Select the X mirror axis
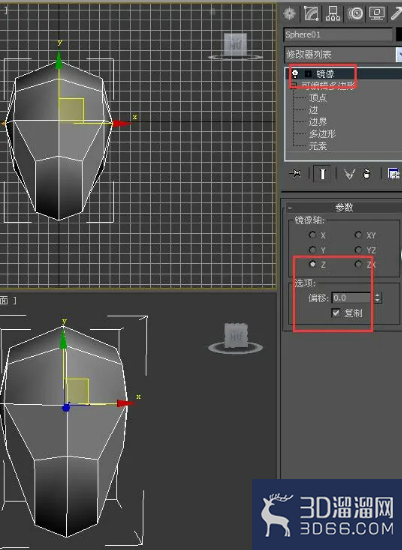The height and width of the screenshot is (550, 402). (x=312, y=235)
